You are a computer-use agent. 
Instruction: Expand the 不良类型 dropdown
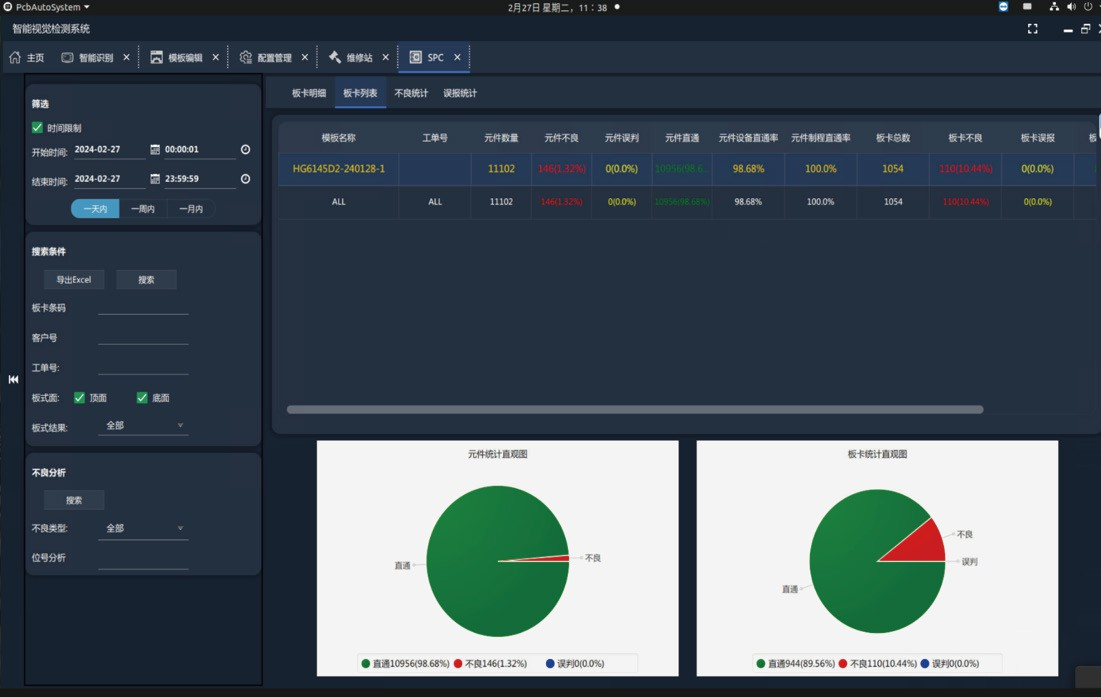coord(143,528)
